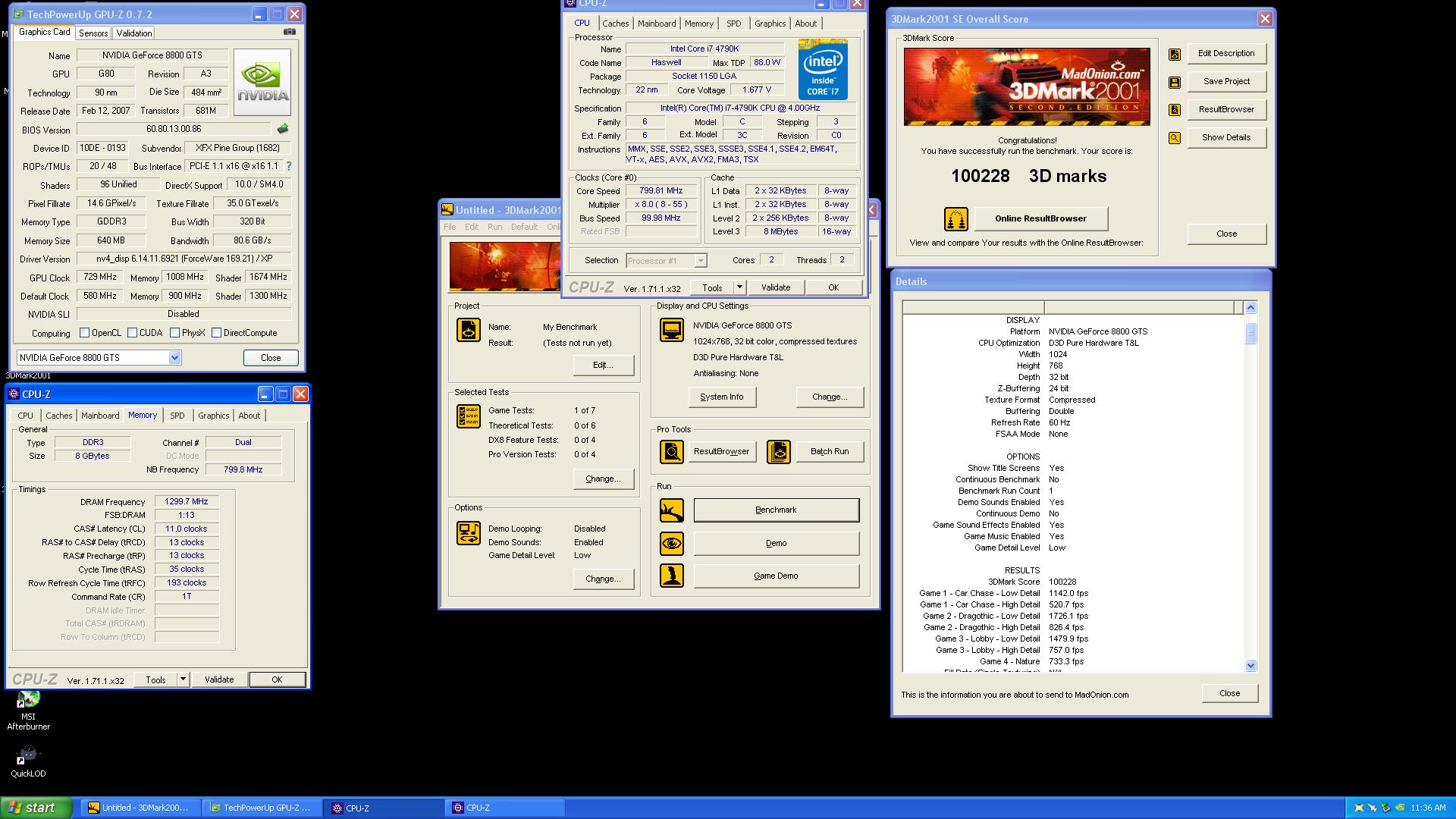
Task: Open MSI Afterburner desktop shortcut
Action: (x=28, y=712)
